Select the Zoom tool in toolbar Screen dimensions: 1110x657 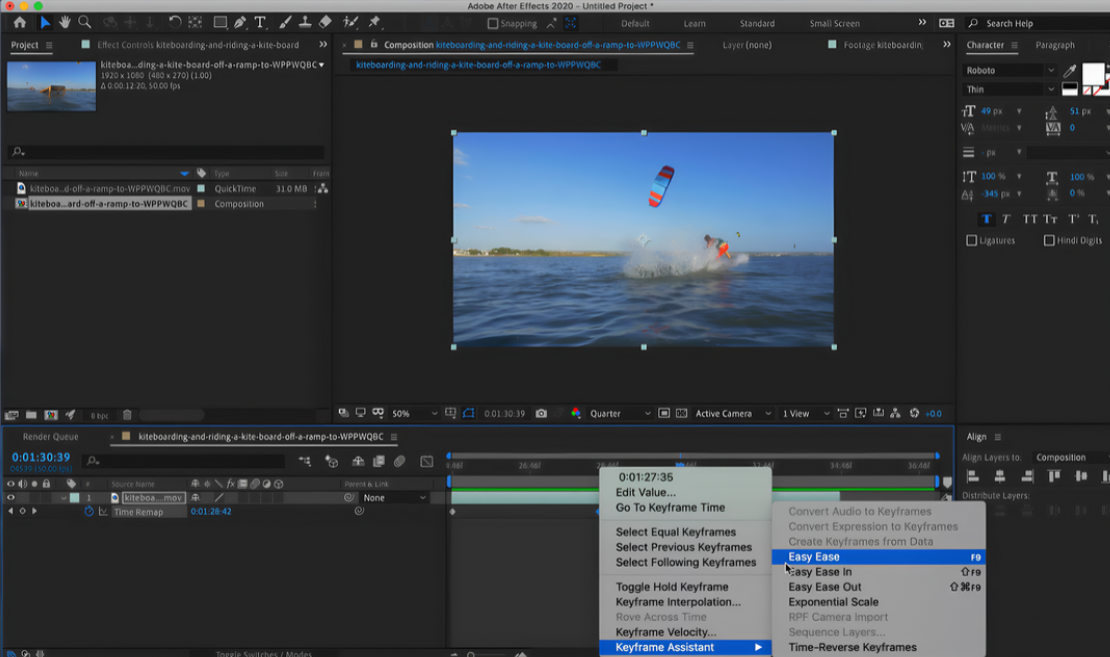(85, 22)
